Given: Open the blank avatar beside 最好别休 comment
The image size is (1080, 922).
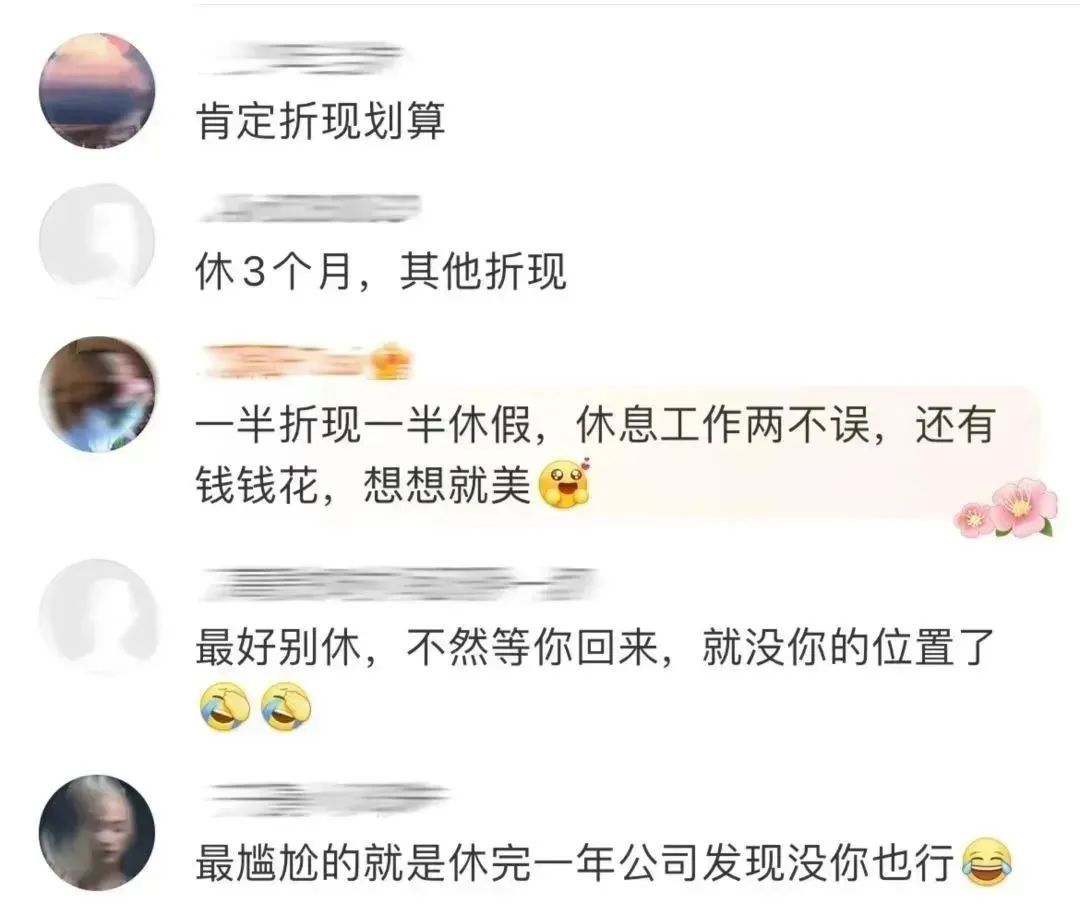Looking at the screenshot, I should coord(96,616).
